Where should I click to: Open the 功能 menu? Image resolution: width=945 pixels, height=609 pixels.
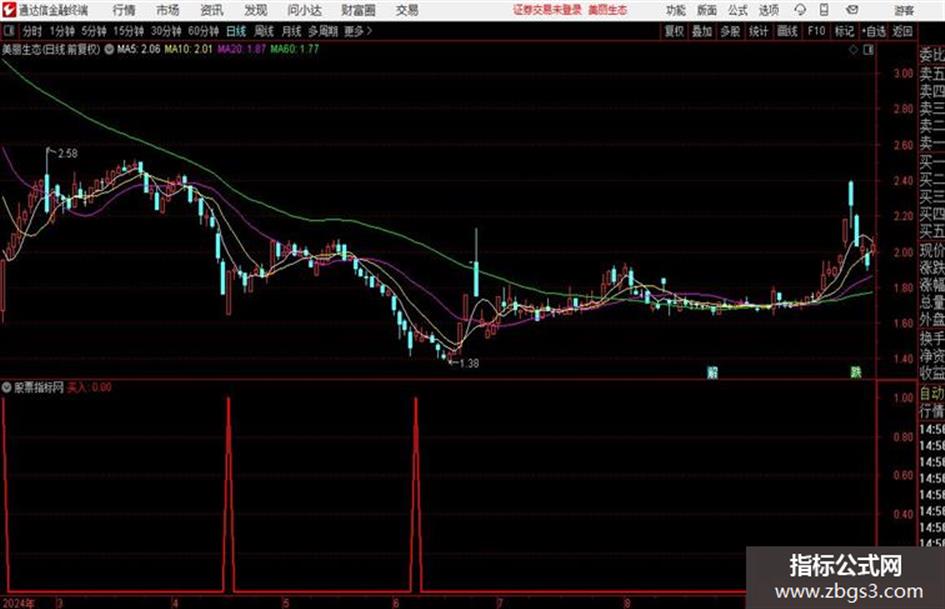[676, 10]
